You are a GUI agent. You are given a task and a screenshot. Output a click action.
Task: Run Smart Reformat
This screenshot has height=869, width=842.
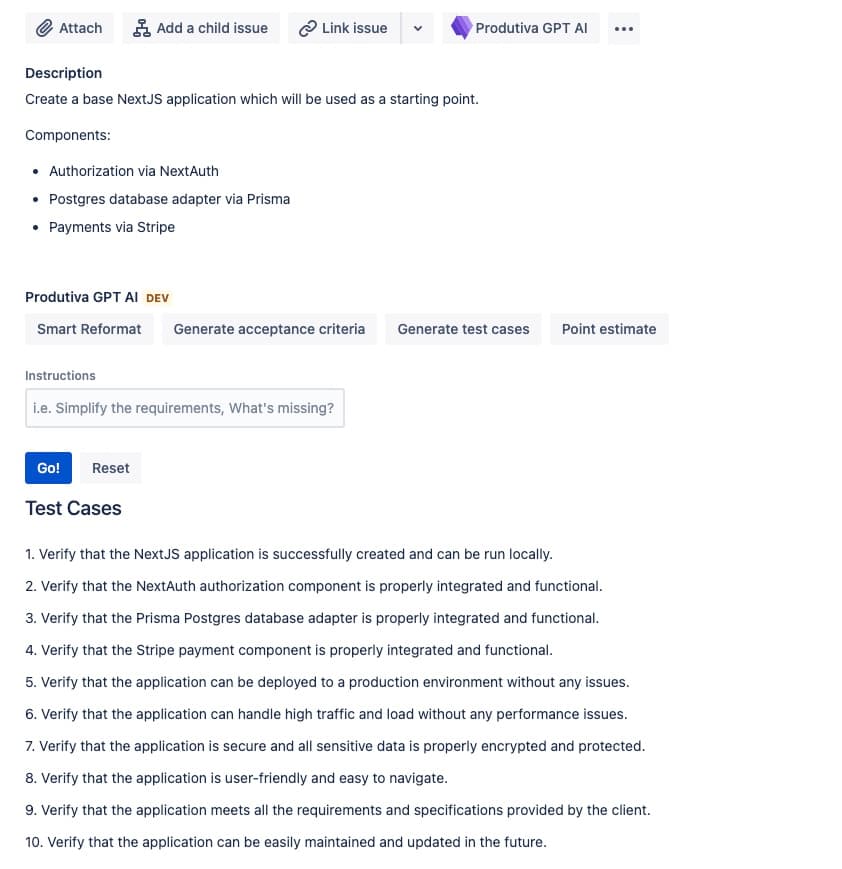click(x=89, y=328)
